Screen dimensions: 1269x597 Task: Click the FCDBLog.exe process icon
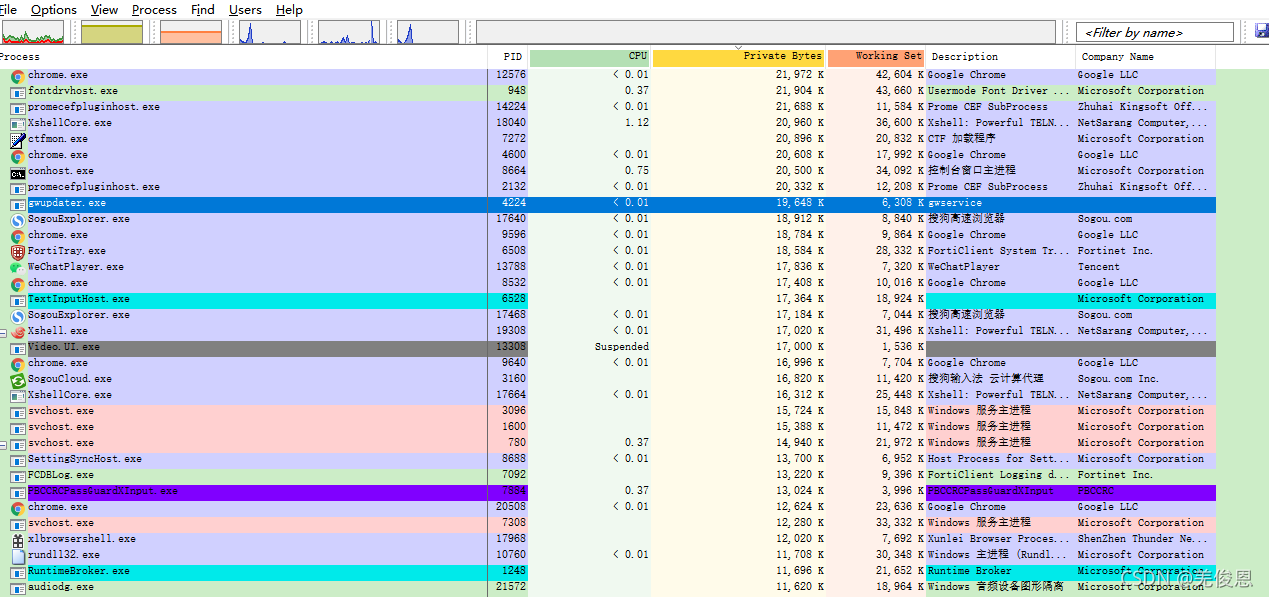pyautogui.click(x=18, y=475)
